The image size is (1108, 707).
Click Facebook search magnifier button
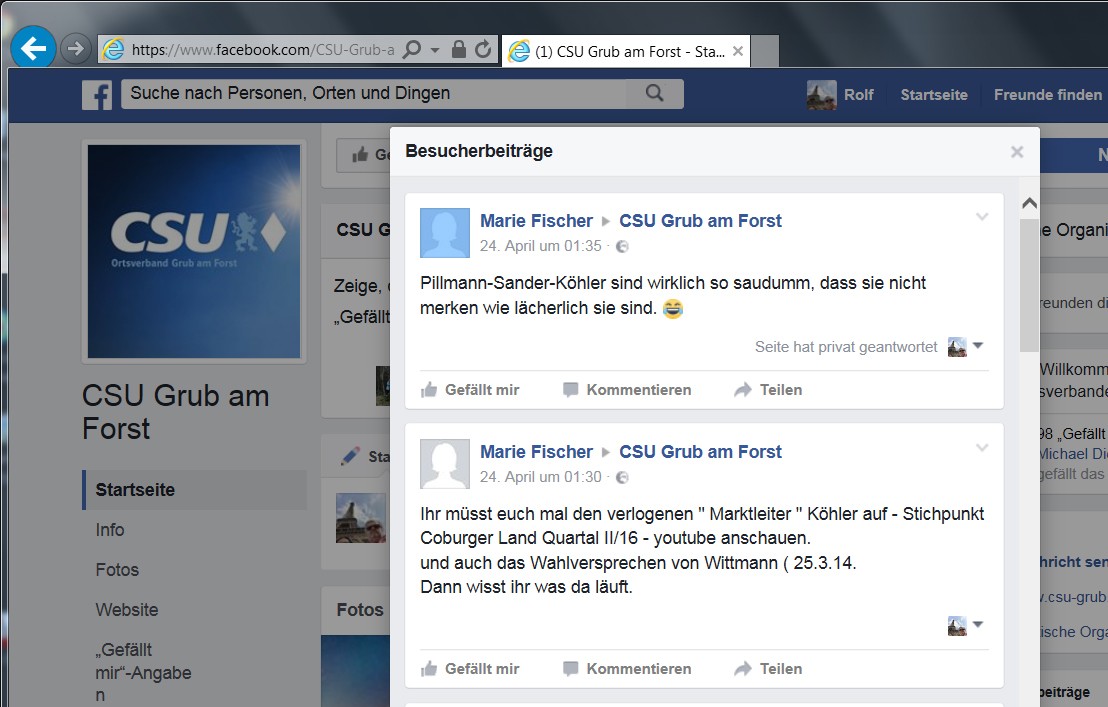(x=655, y=93)
